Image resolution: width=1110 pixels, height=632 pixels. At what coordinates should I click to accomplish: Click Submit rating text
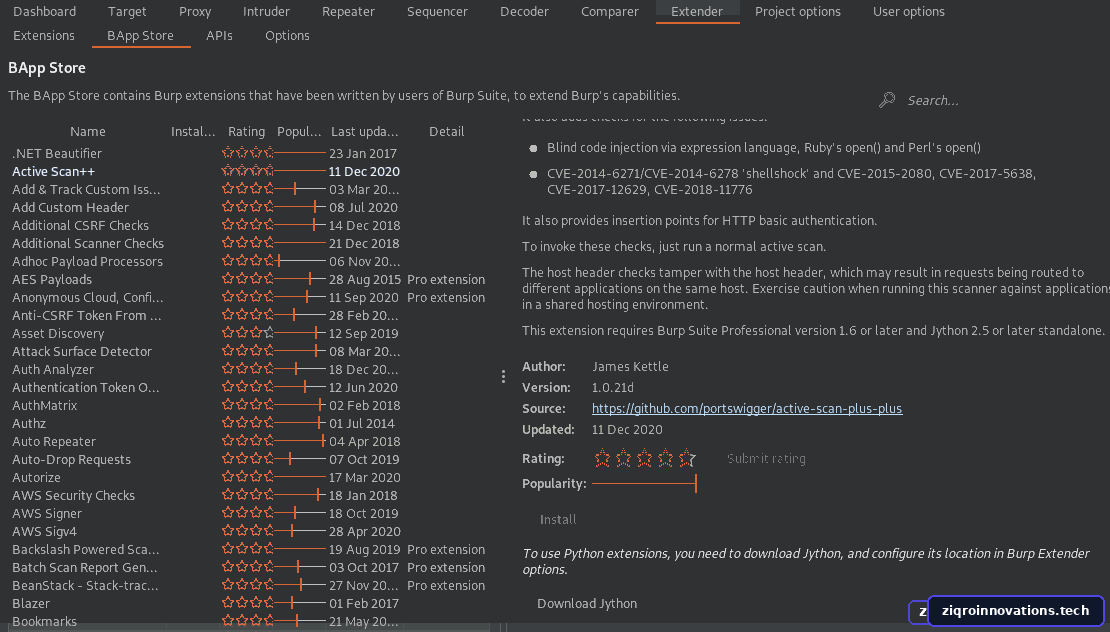pyautogui.click(x=766, y=459)
